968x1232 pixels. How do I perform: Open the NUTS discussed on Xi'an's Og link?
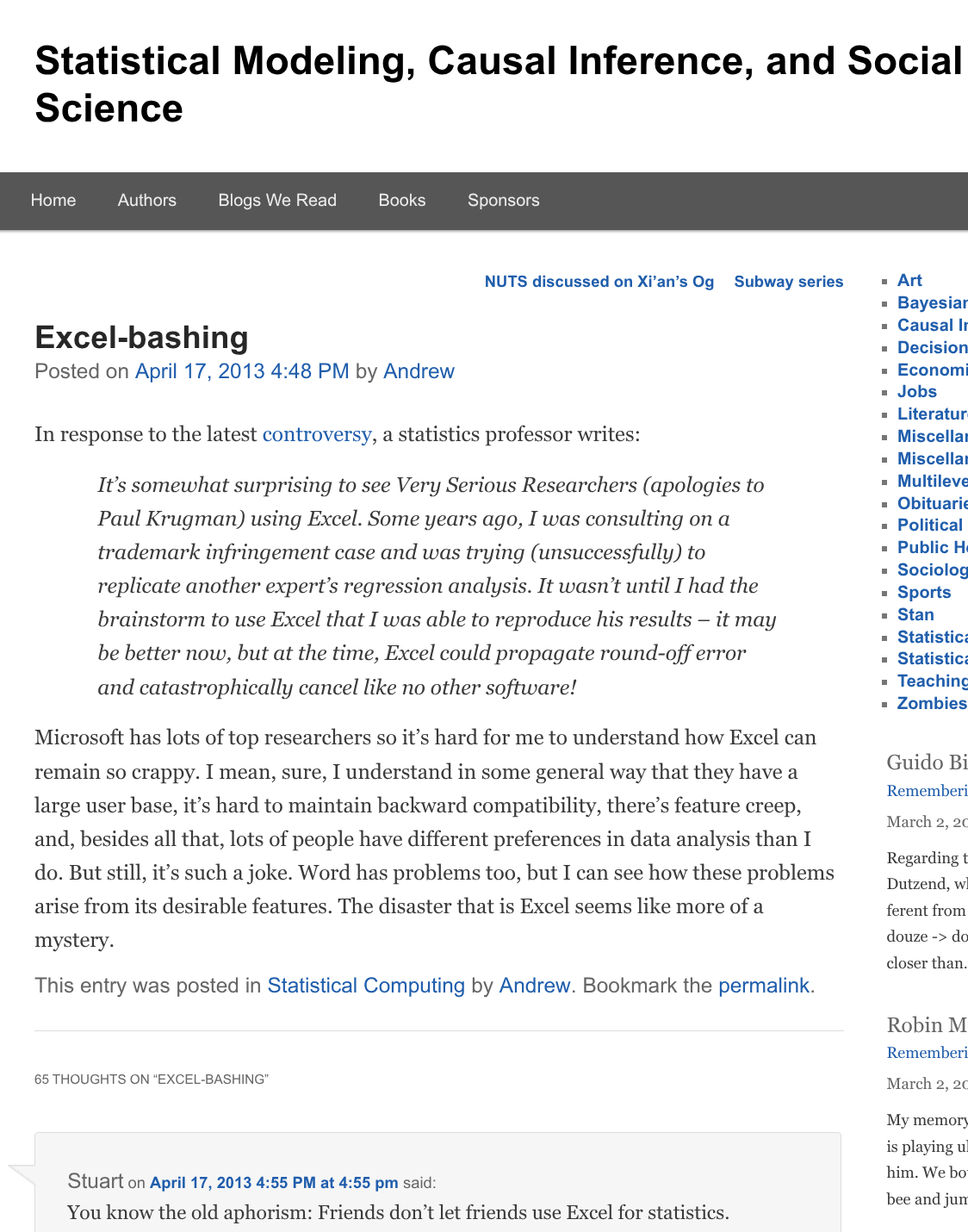pos(599,281)
